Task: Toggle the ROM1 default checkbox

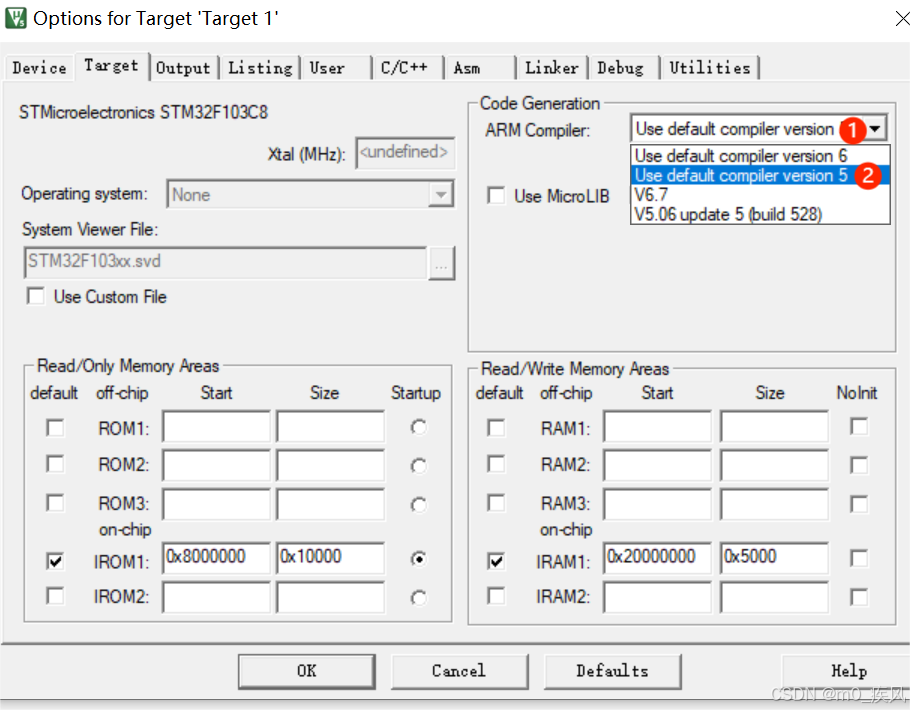Action: [x=55, y=428]
